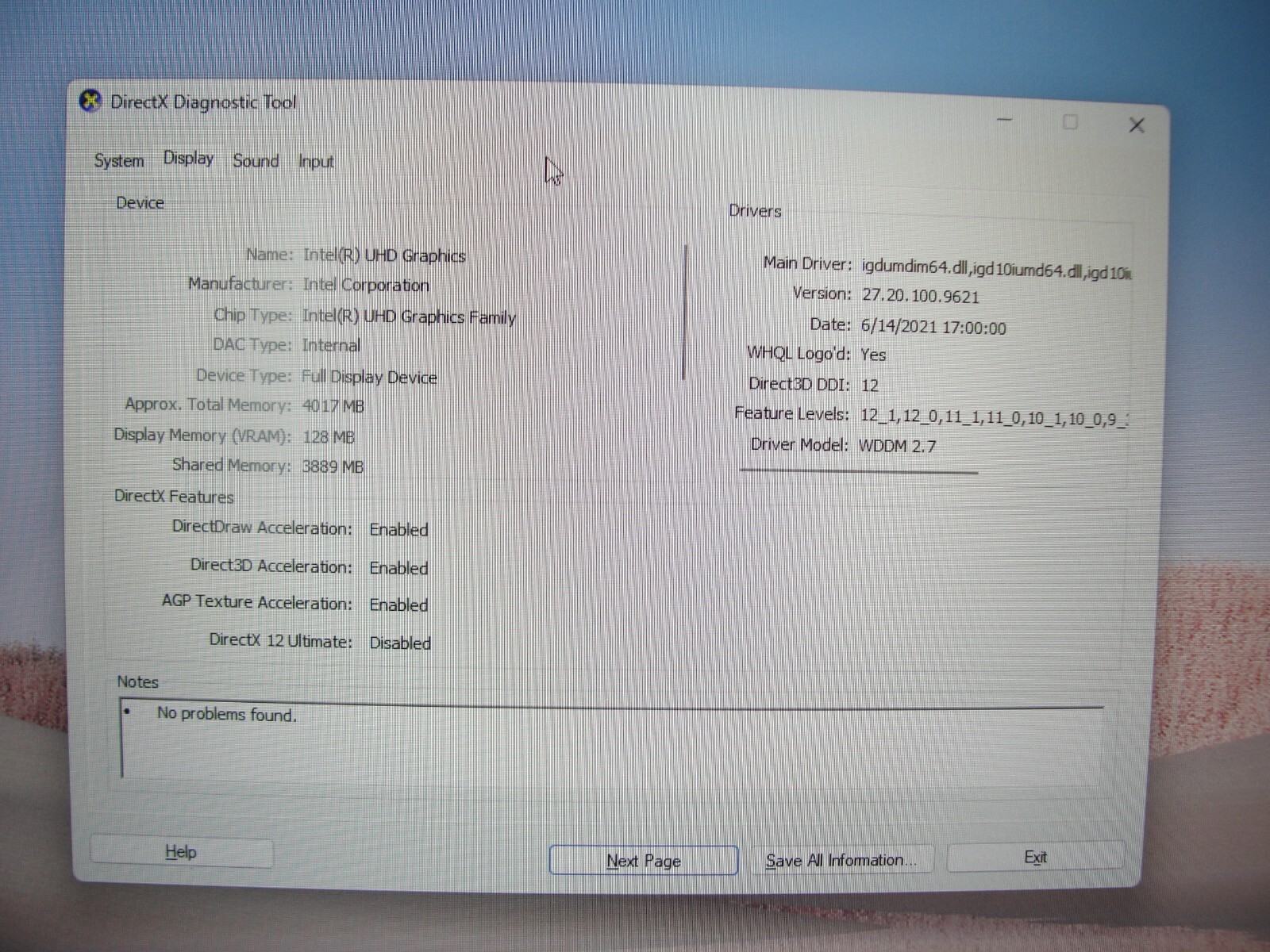Click AGP Texture Acceleration 'Enabled' status
Image resolution: width=1270 pixels, height=952 pixels.
[398, 605]
